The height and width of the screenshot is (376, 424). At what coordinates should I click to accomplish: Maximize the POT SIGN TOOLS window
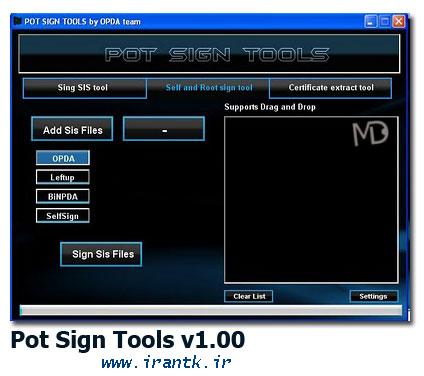(385, 22)
